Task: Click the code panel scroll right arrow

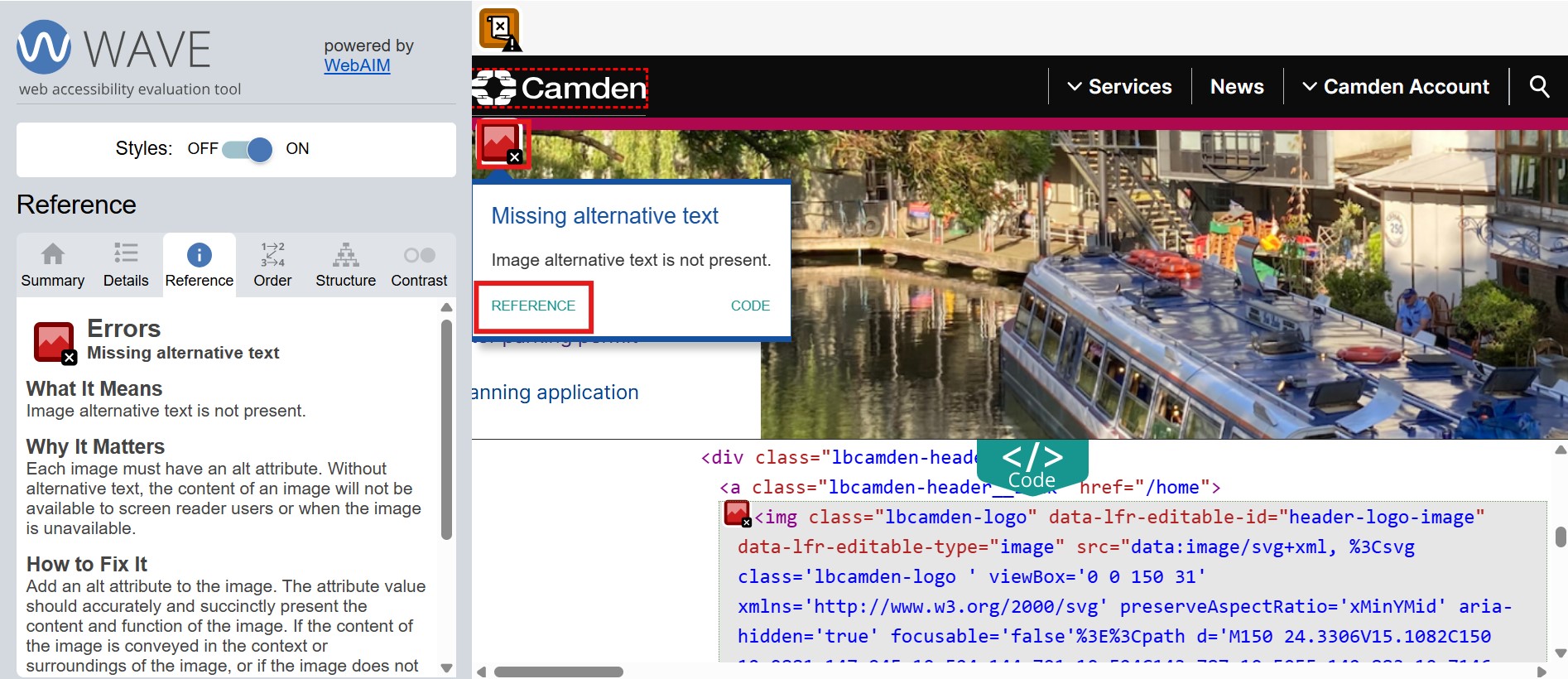Action: pos(1542,672)
